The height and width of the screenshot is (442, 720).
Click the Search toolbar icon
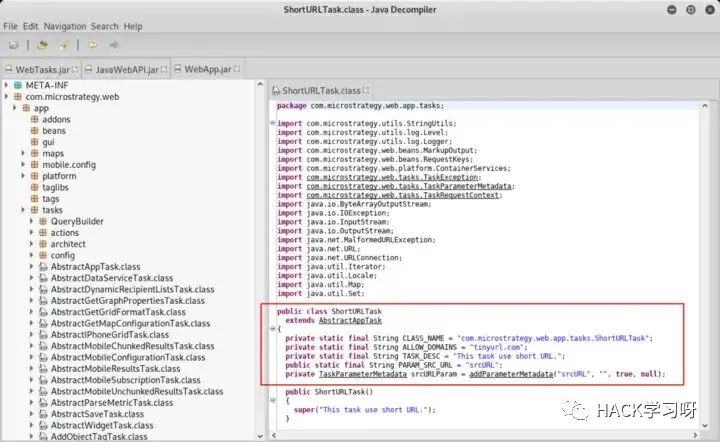[x=63, y=45]
